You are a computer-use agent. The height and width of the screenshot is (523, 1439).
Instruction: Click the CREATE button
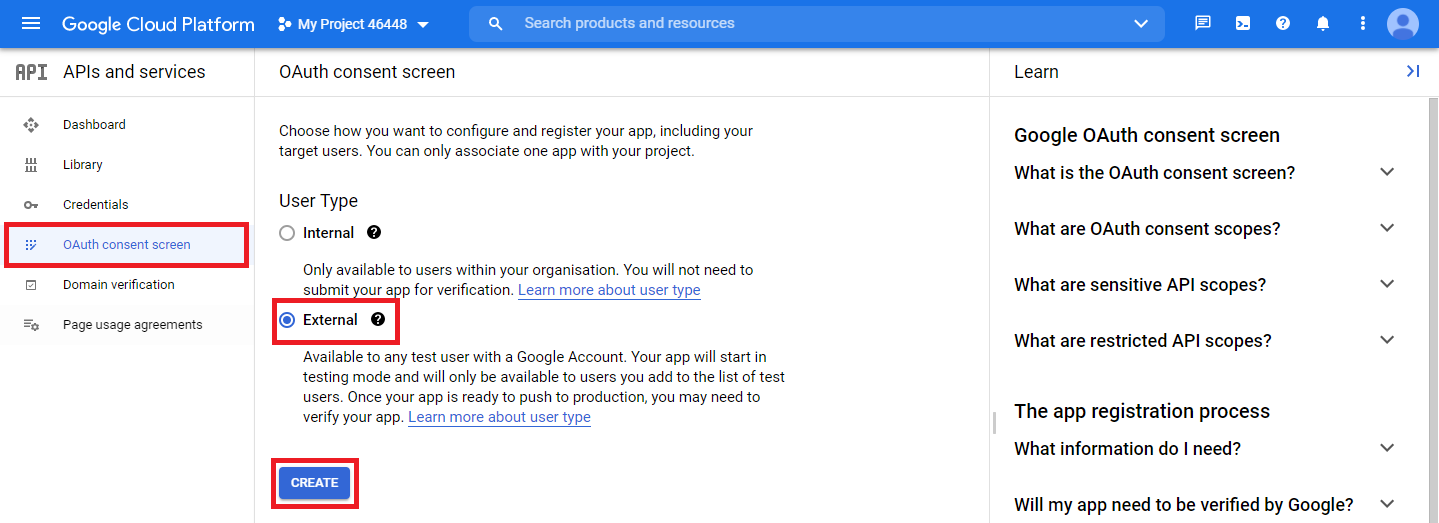(x=315, y=483)
